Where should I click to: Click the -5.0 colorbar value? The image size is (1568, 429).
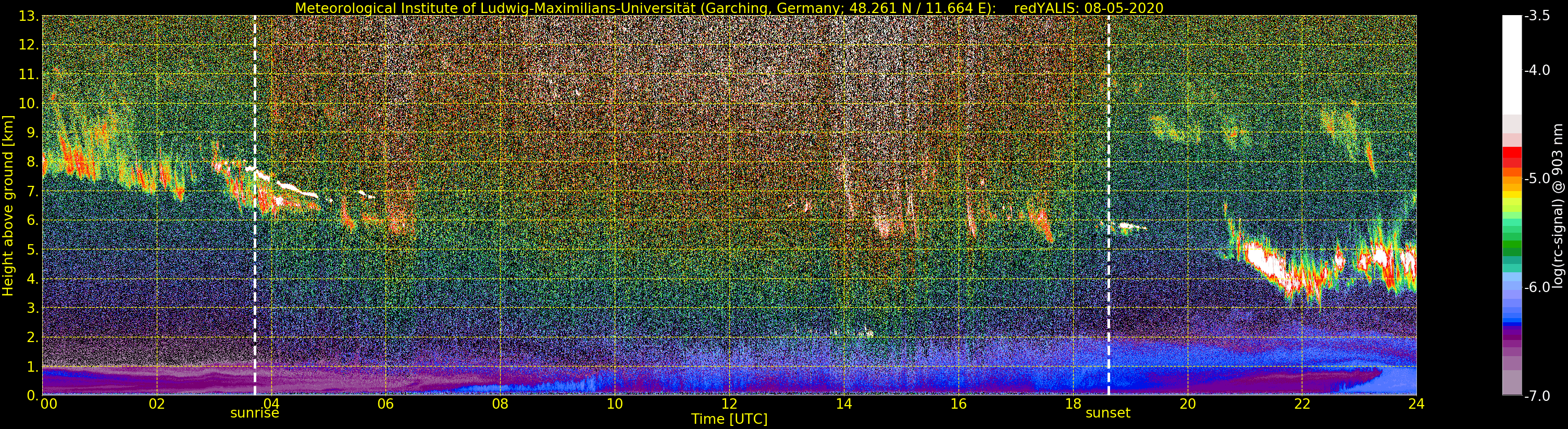coord(1537,178)
